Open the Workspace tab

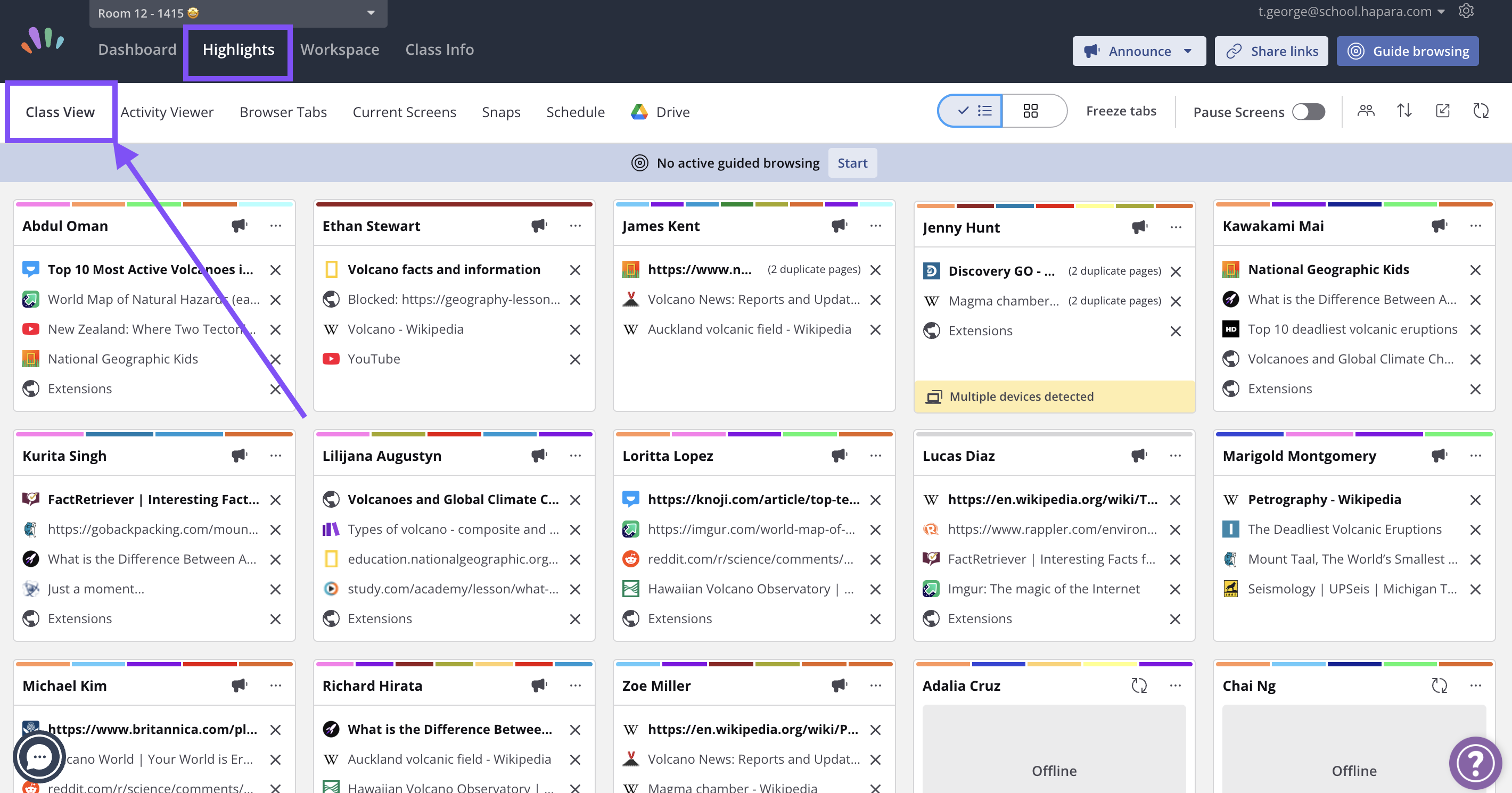click(x=340, y=49)
